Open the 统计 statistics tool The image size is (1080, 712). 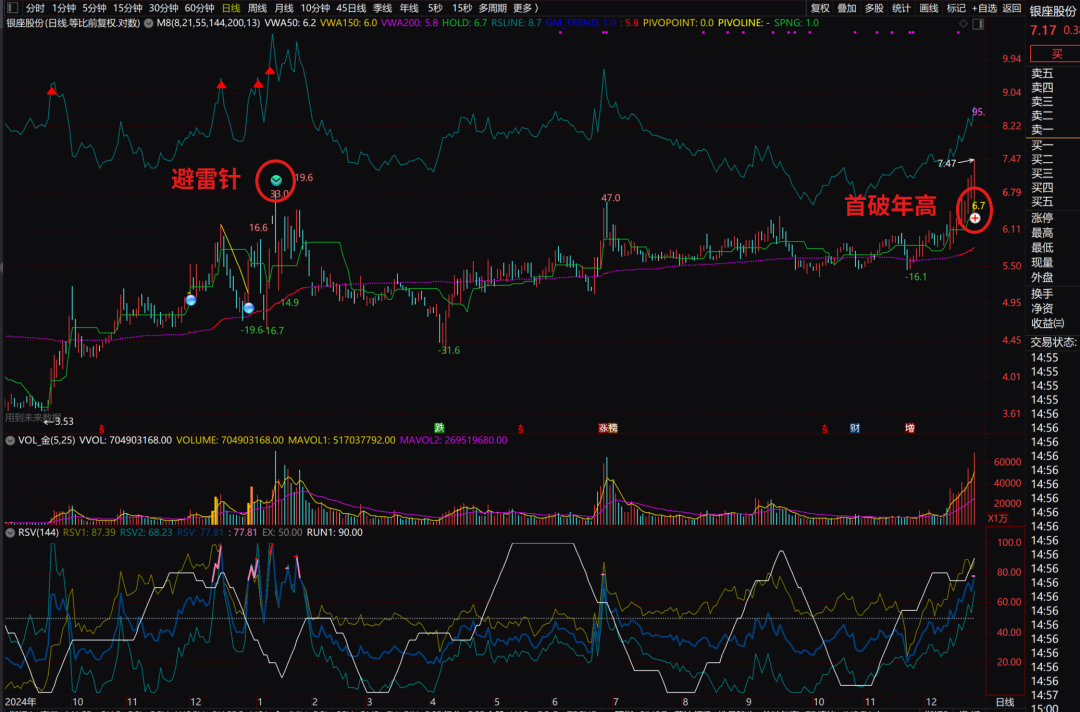901,8
